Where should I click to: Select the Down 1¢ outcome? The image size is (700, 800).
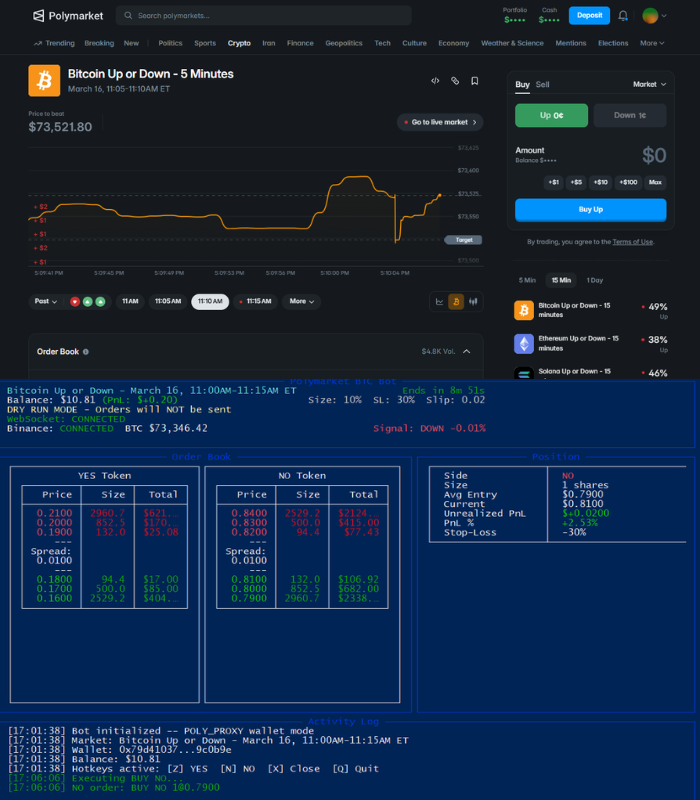630,115
